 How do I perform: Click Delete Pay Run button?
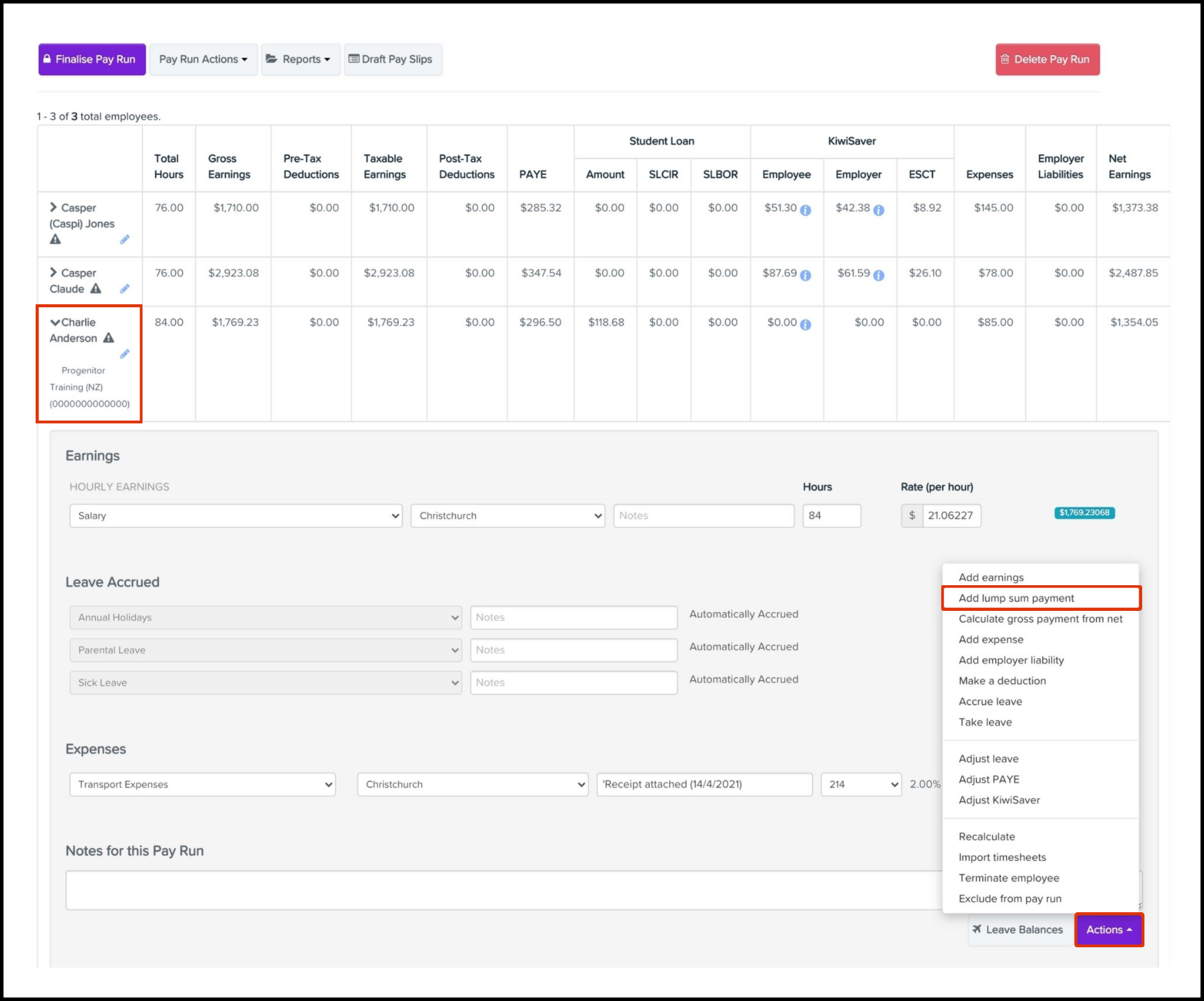[x=1047, y=60]
